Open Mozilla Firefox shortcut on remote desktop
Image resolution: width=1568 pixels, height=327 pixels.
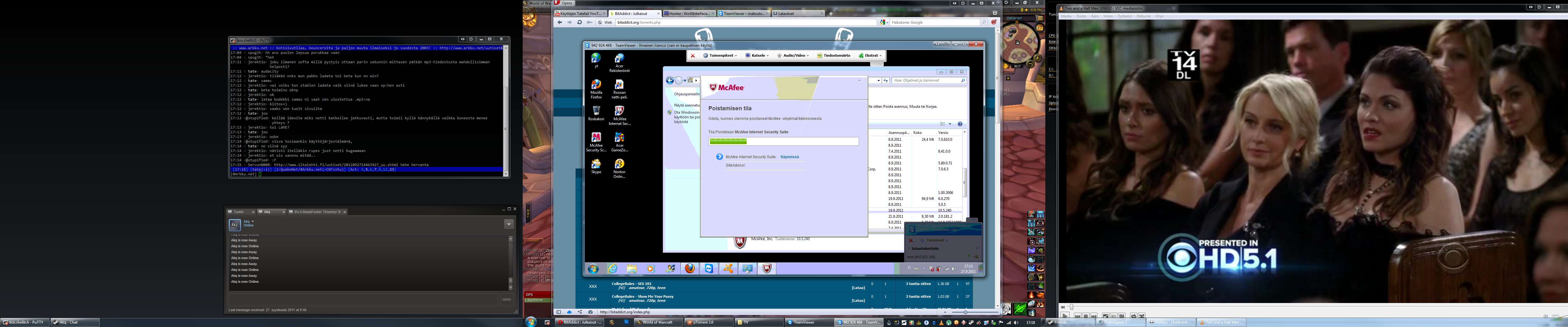(596, 88)
